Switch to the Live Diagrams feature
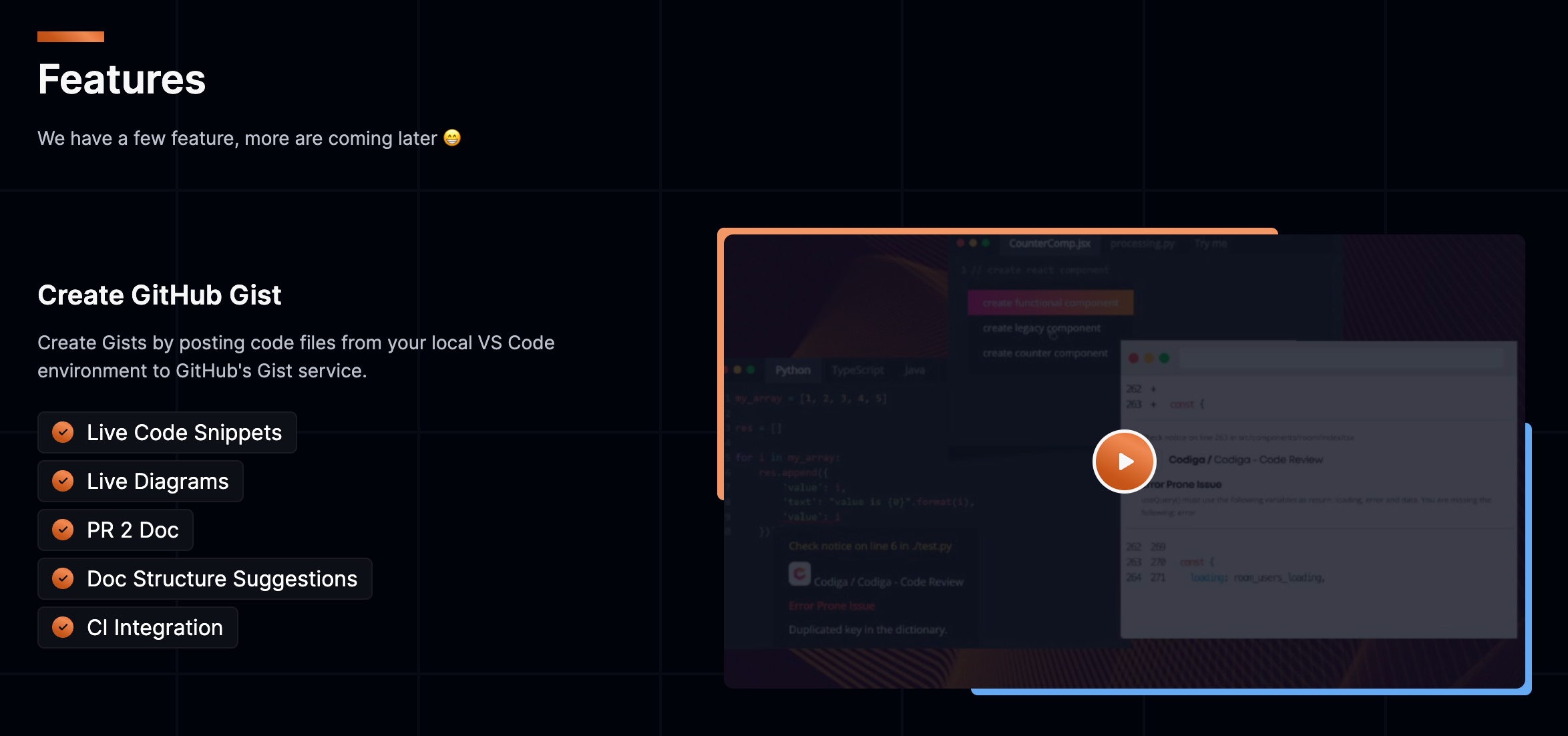1568x736 pixels. [x=158, y=482]
